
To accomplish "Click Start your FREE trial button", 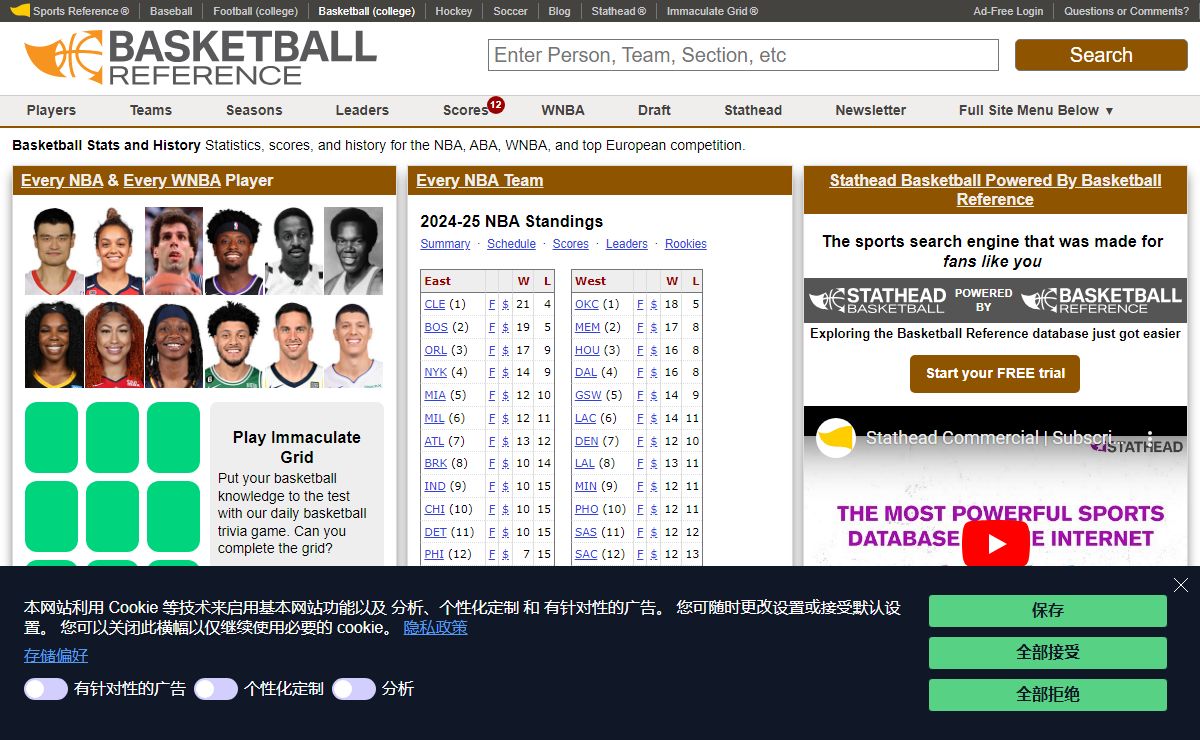I will [995, 373].
